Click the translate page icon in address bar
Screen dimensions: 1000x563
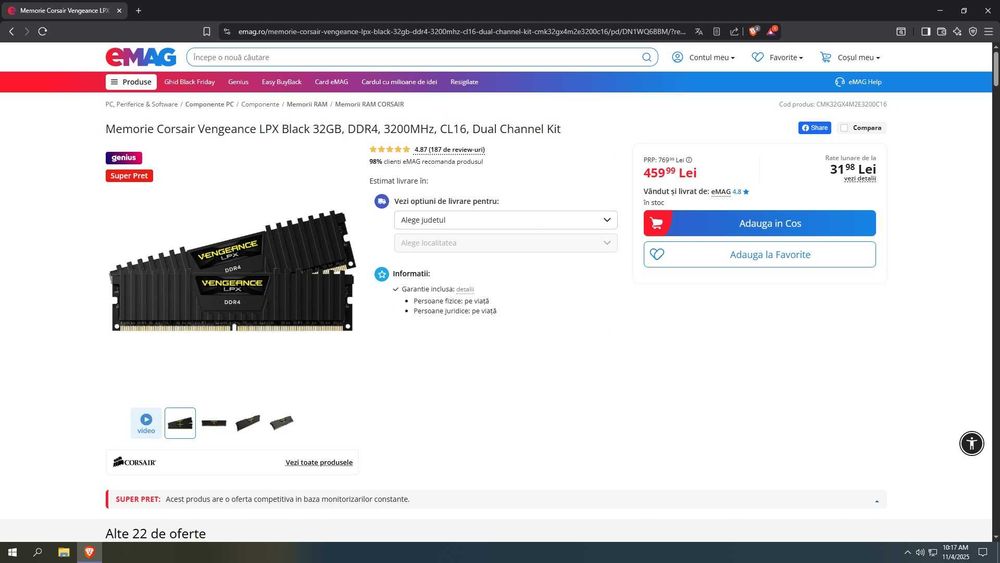pyautogui.click(x=699, y=31)
